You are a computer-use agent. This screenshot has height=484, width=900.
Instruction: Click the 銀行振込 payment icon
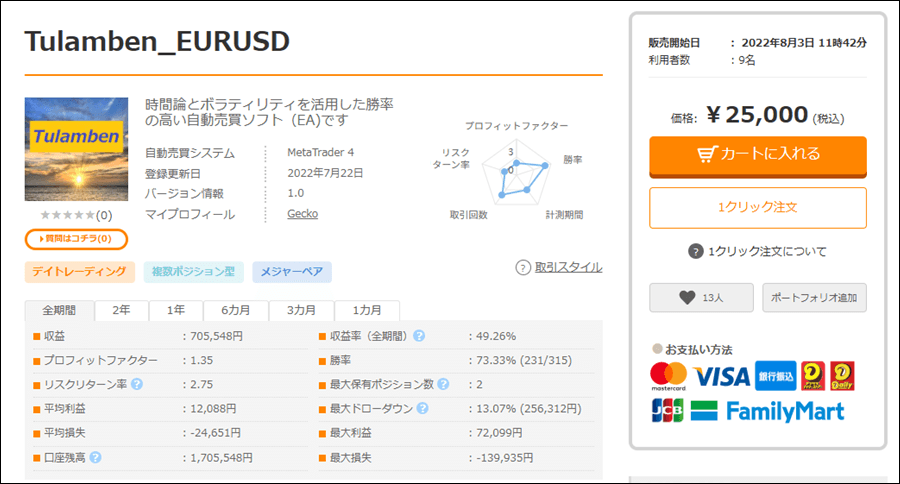775,376
